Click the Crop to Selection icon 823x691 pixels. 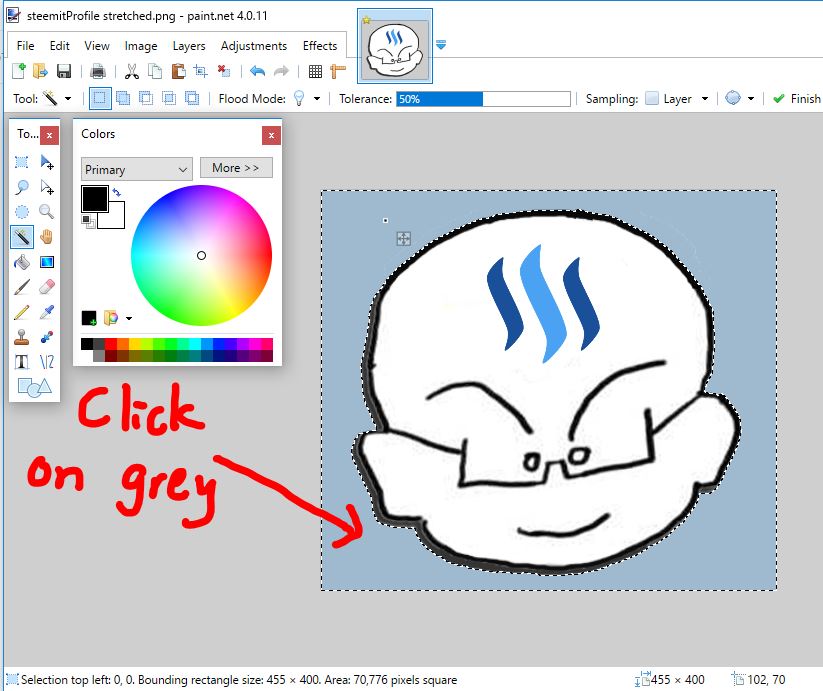click(201, 71)
